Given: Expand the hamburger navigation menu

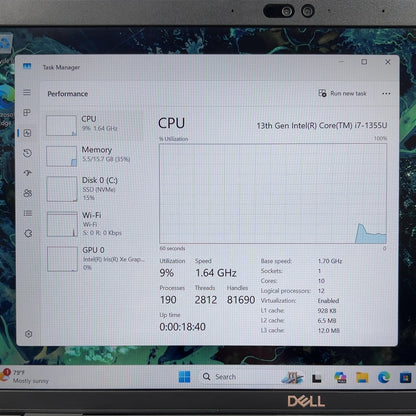Looking at the screenshot, I should 27,92.
